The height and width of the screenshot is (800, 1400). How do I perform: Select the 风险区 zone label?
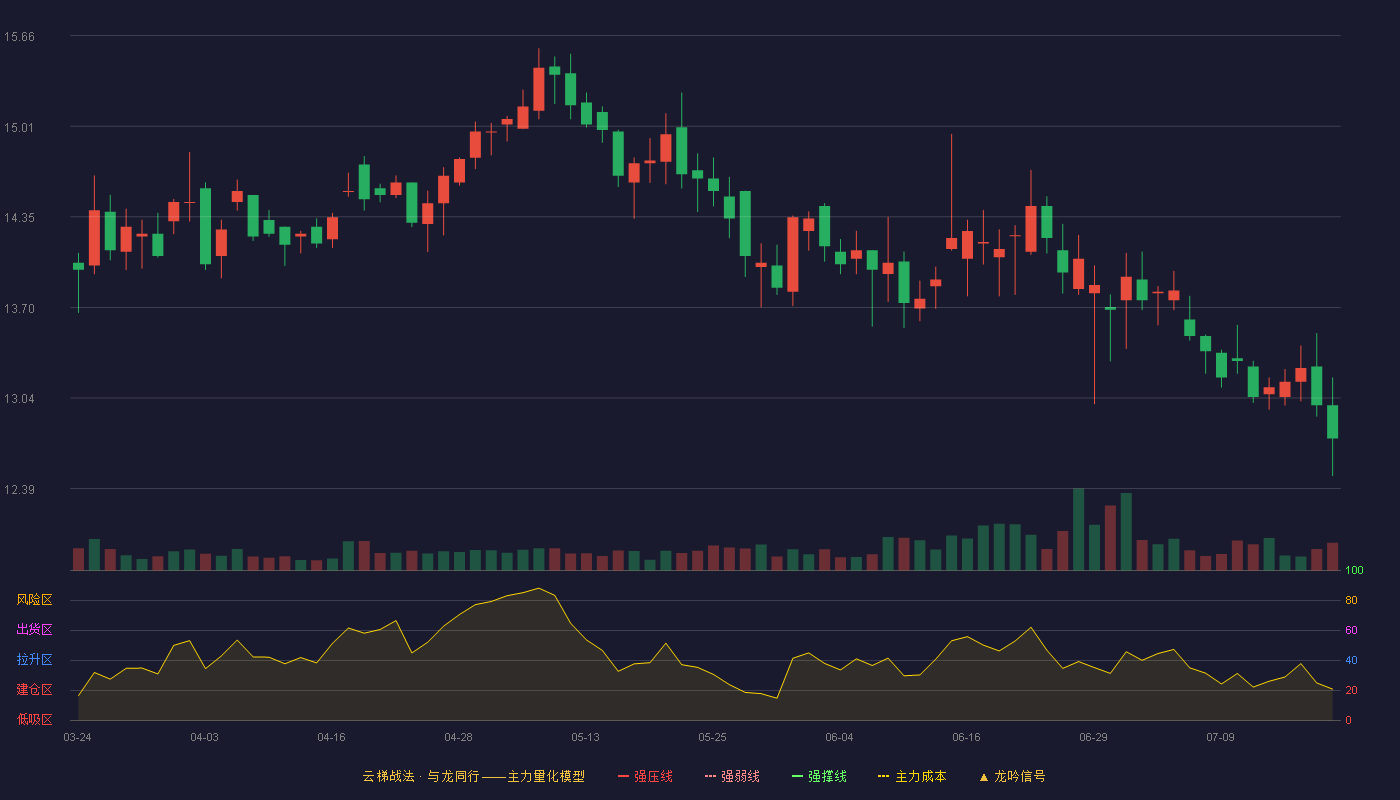(x=34, y=600)
